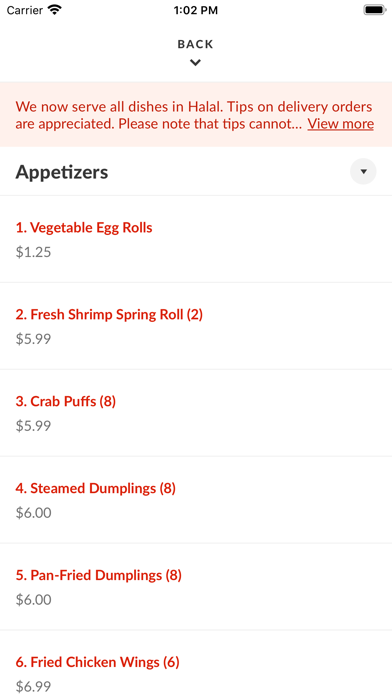The image size is (392, 696).
Task: Open 5. Pan-Fried Dumplings (8)
Action: [x=196, y=587]
